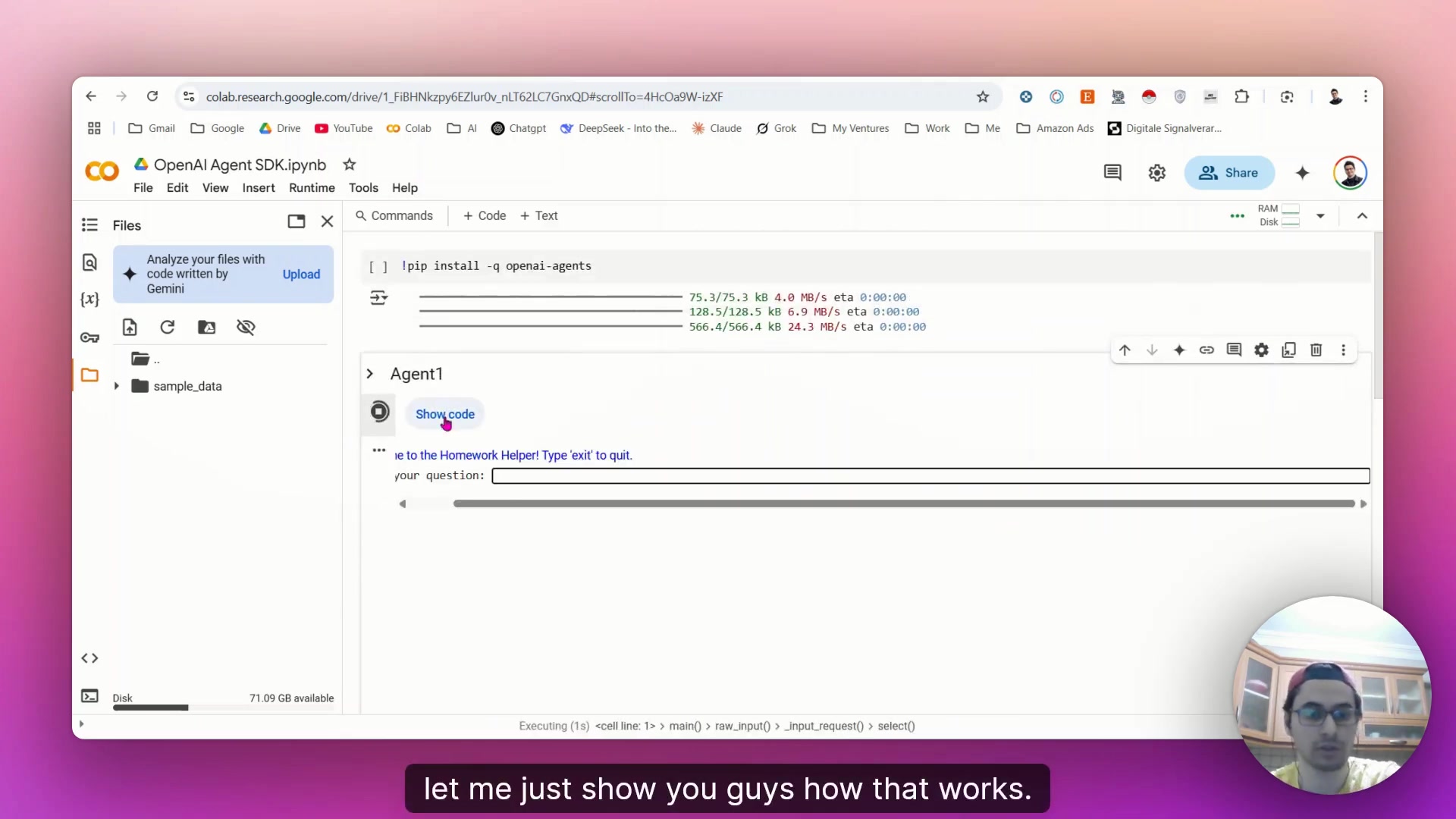Click the Upload link in Gemini banner
This screenshot has height=819, width=1456.
[x=301, y=275]
